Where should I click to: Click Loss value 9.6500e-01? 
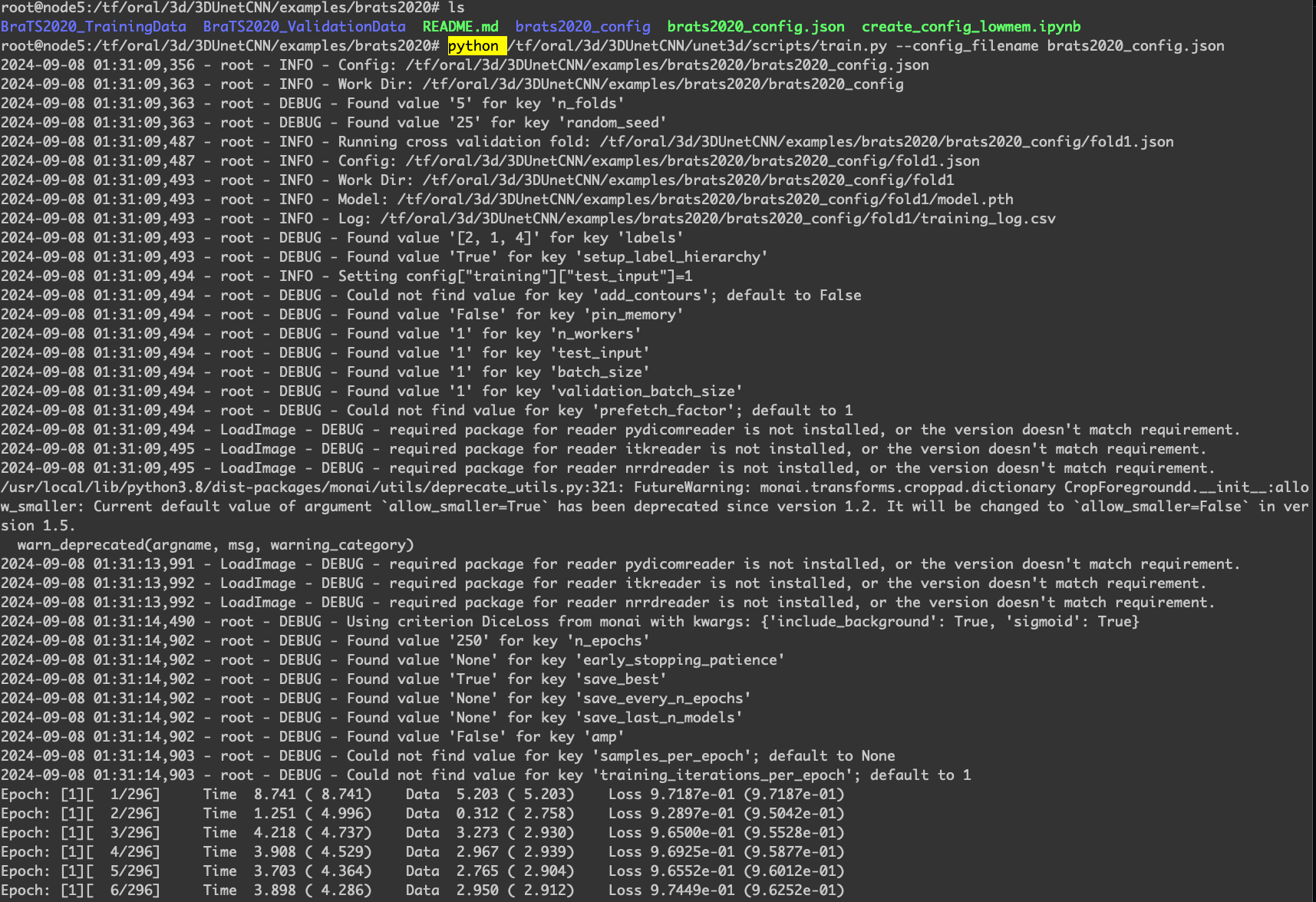pos(692,833)
